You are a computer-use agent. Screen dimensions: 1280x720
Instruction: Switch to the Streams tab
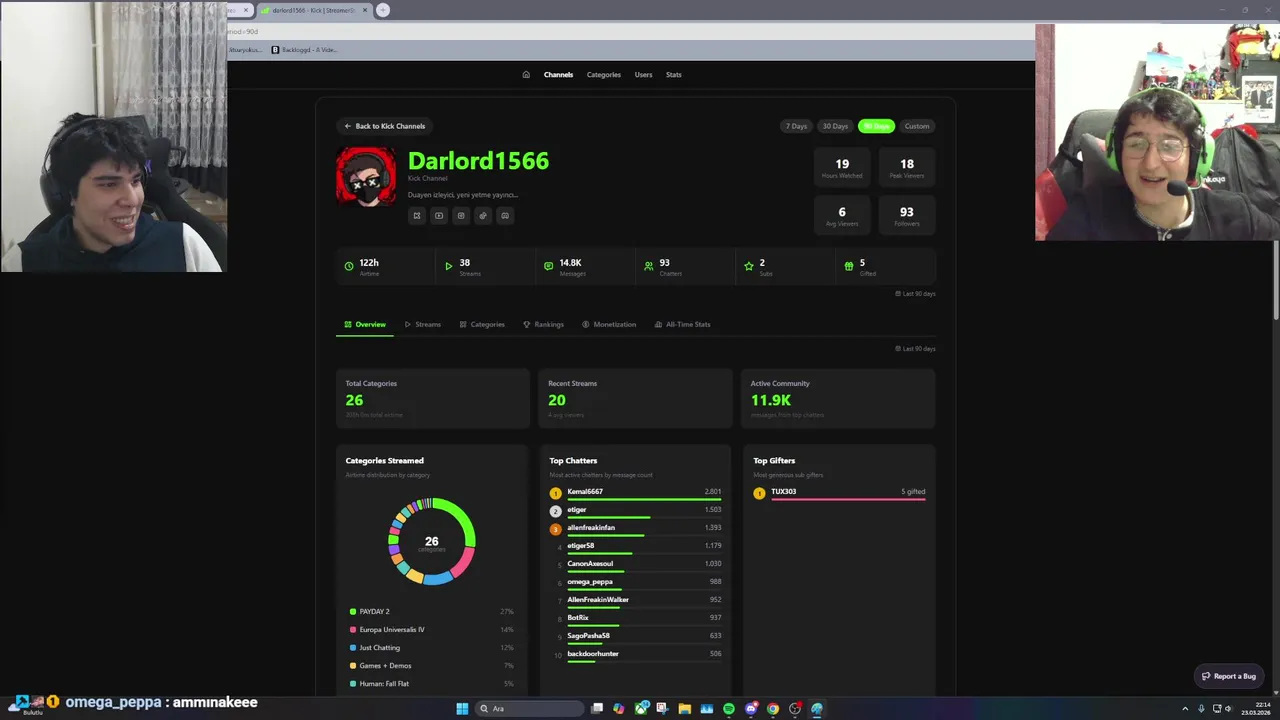click(x=423, y=324)
